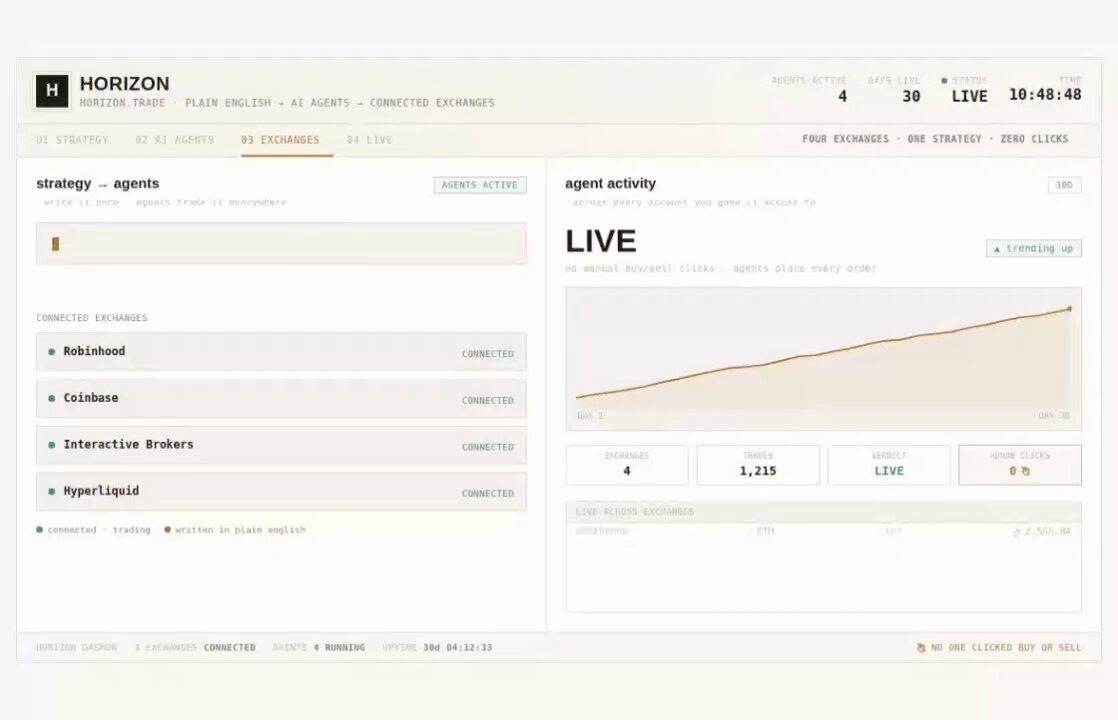Focus the strategy text input box
This screenshot has height=720, width=1118.
click(x=281, y=244)
